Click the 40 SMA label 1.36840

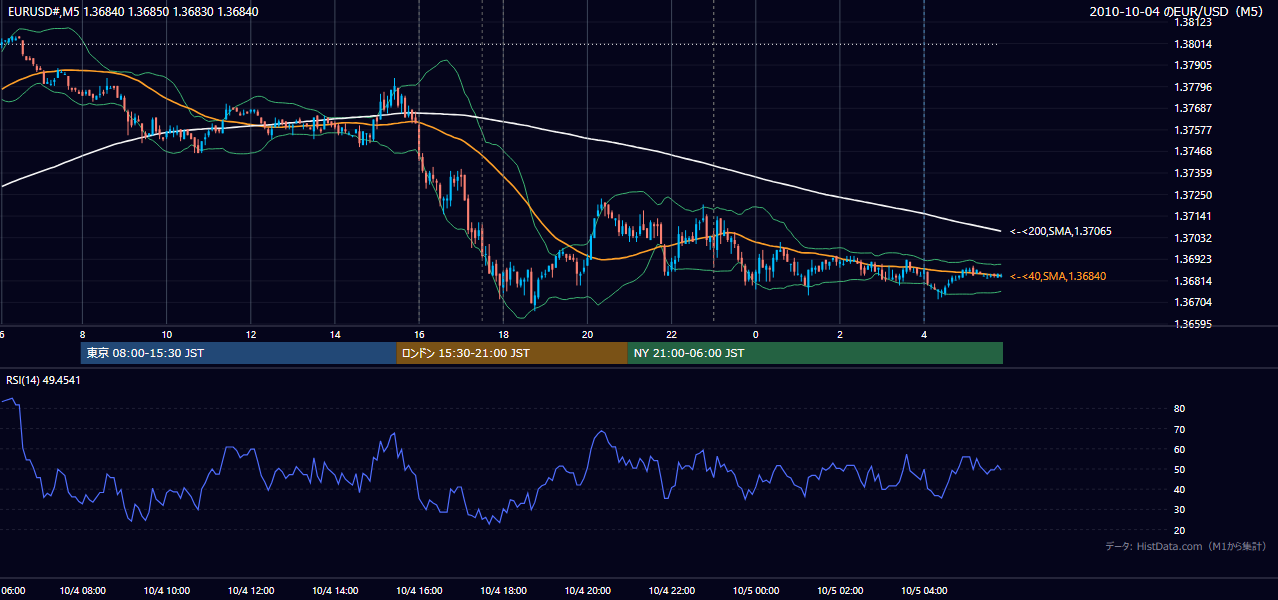coord(1059,276)
